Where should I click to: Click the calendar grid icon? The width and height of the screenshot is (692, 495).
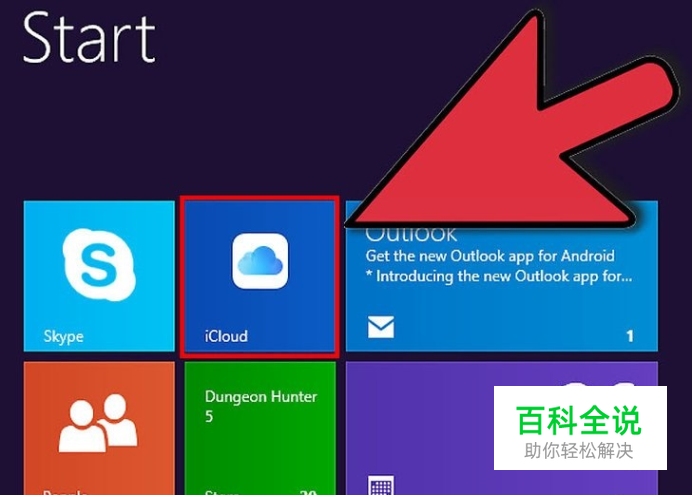point(381,485)
